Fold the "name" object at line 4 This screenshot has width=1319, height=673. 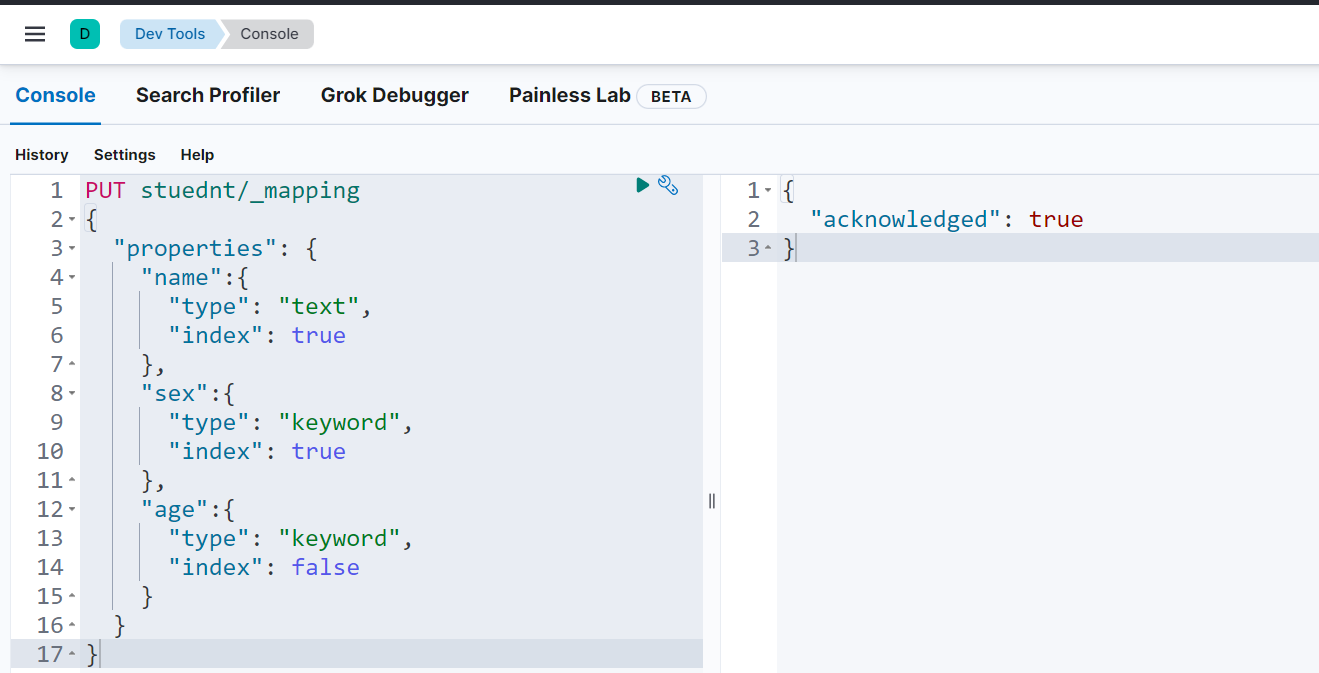pos(72,278)
